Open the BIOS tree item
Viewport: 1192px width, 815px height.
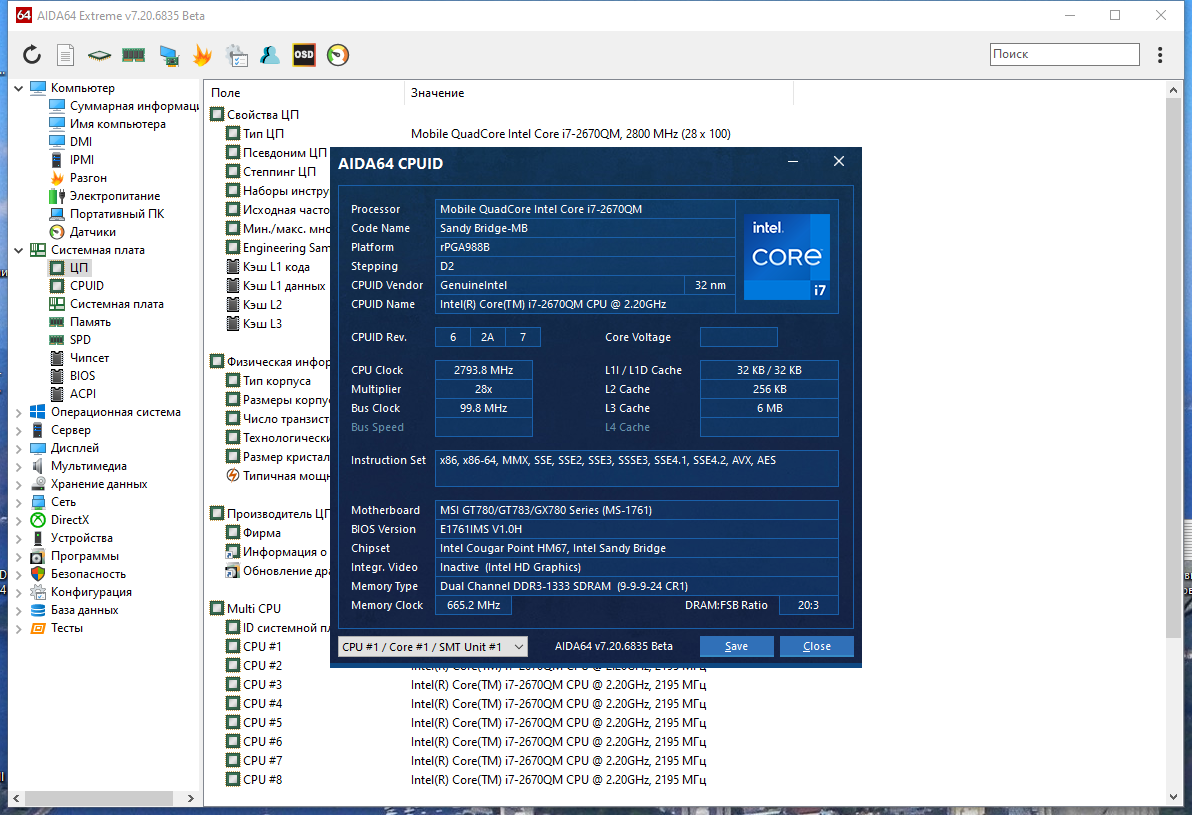(72, 376)
